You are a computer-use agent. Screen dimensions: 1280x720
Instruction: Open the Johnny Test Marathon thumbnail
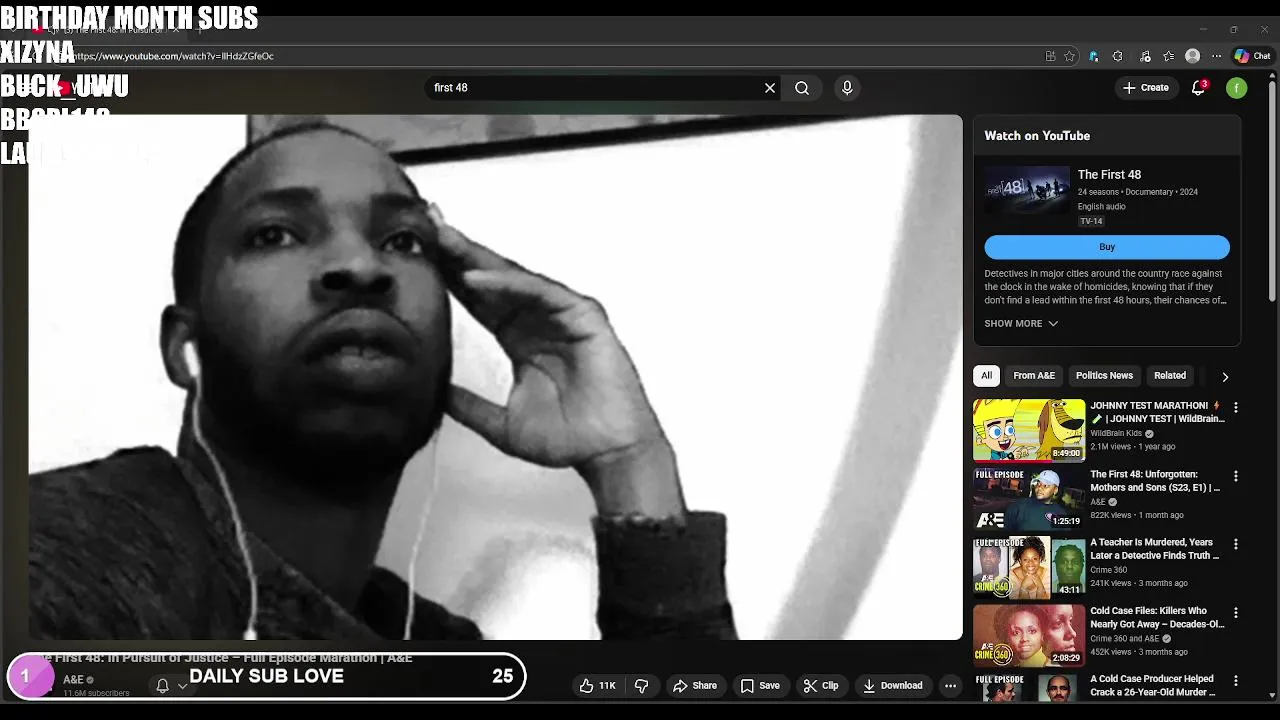tap(1029, 430)
